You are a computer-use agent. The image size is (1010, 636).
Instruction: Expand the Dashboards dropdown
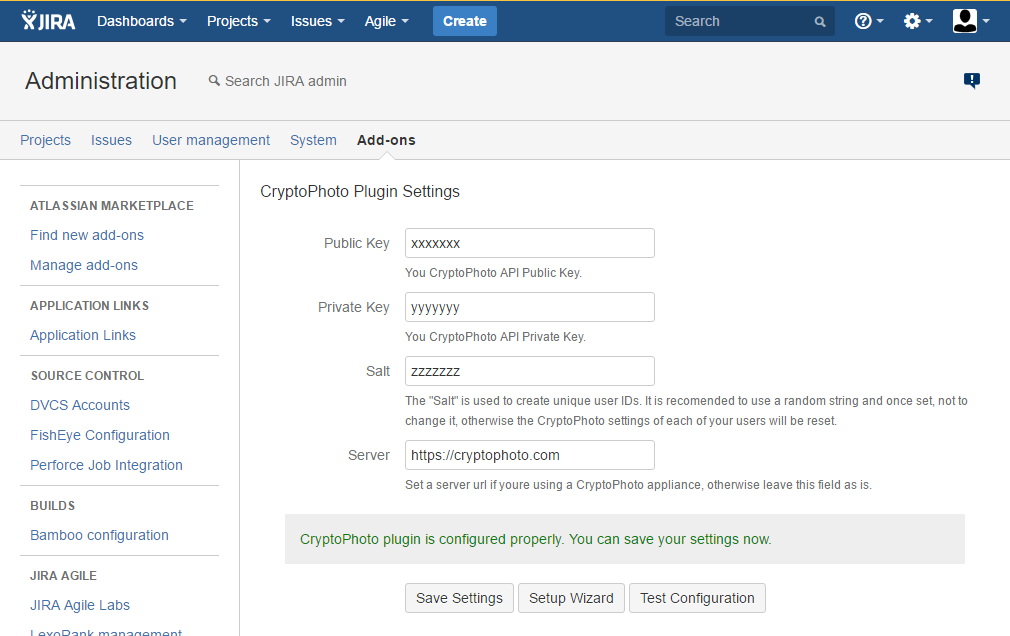(142, 21)
